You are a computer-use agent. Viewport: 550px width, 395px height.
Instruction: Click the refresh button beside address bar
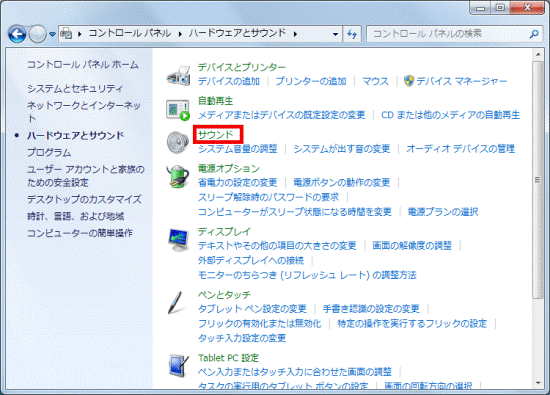(x=352, y=34)
